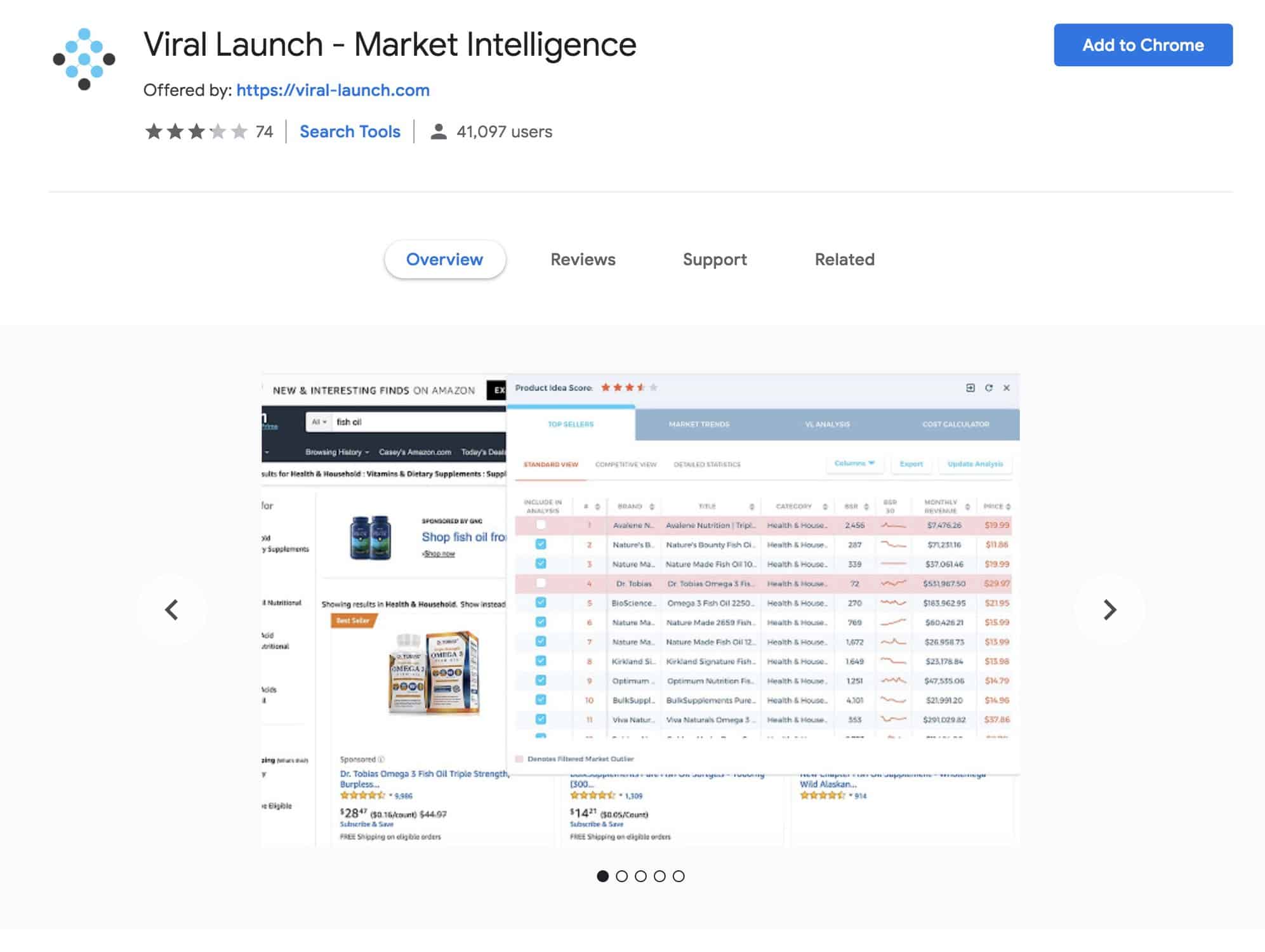Switch to the Overview tab
The image size is (1265, 952).
click(x=444, y=260)
